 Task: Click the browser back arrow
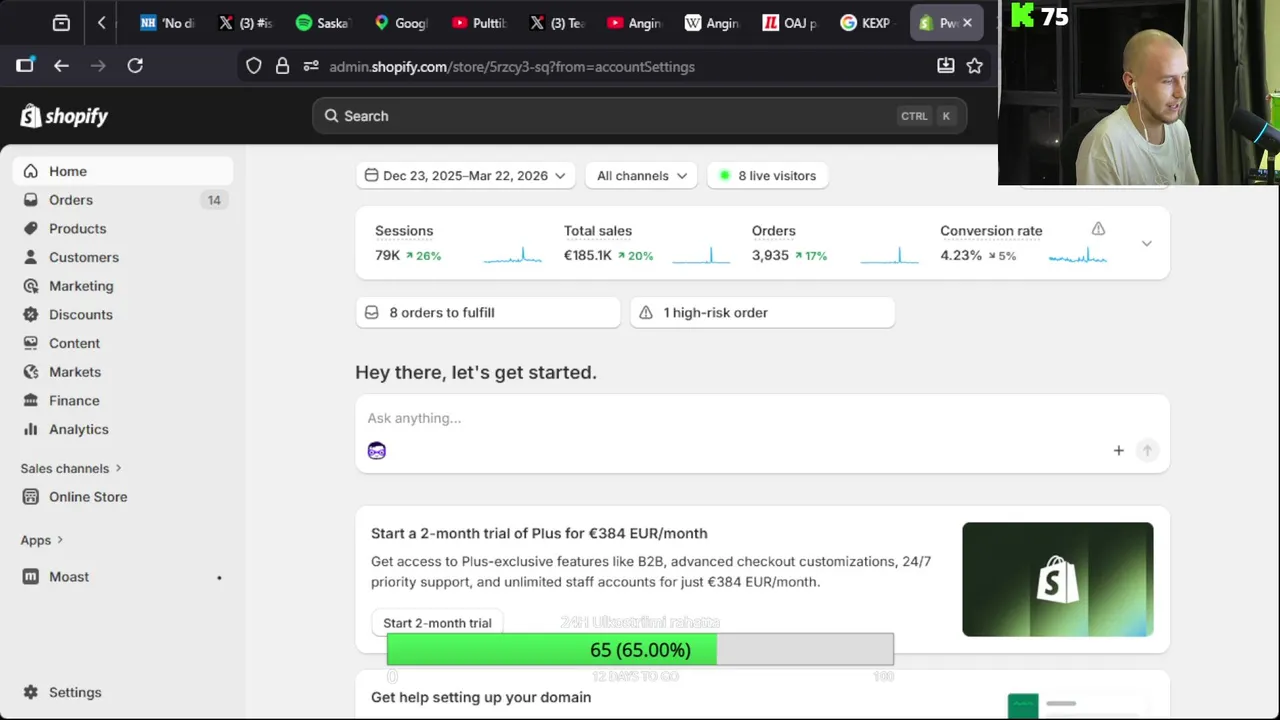(x=61, y=66)
